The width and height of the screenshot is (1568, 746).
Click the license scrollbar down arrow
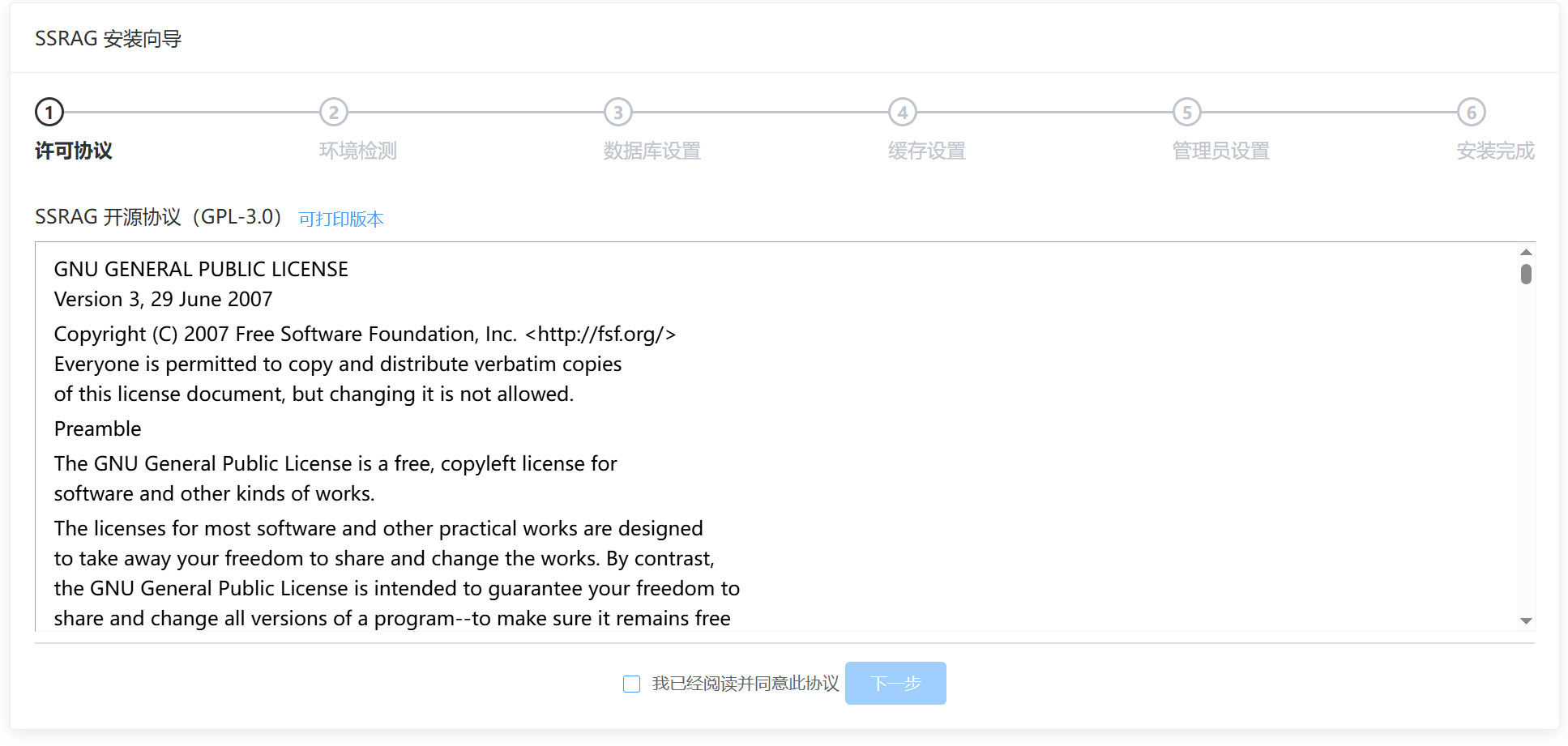coord(1526,621)
